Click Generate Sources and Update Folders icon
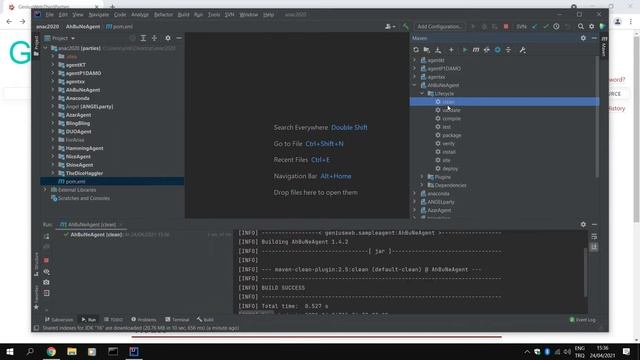The image size is (640, 360). tap(427, 50)
